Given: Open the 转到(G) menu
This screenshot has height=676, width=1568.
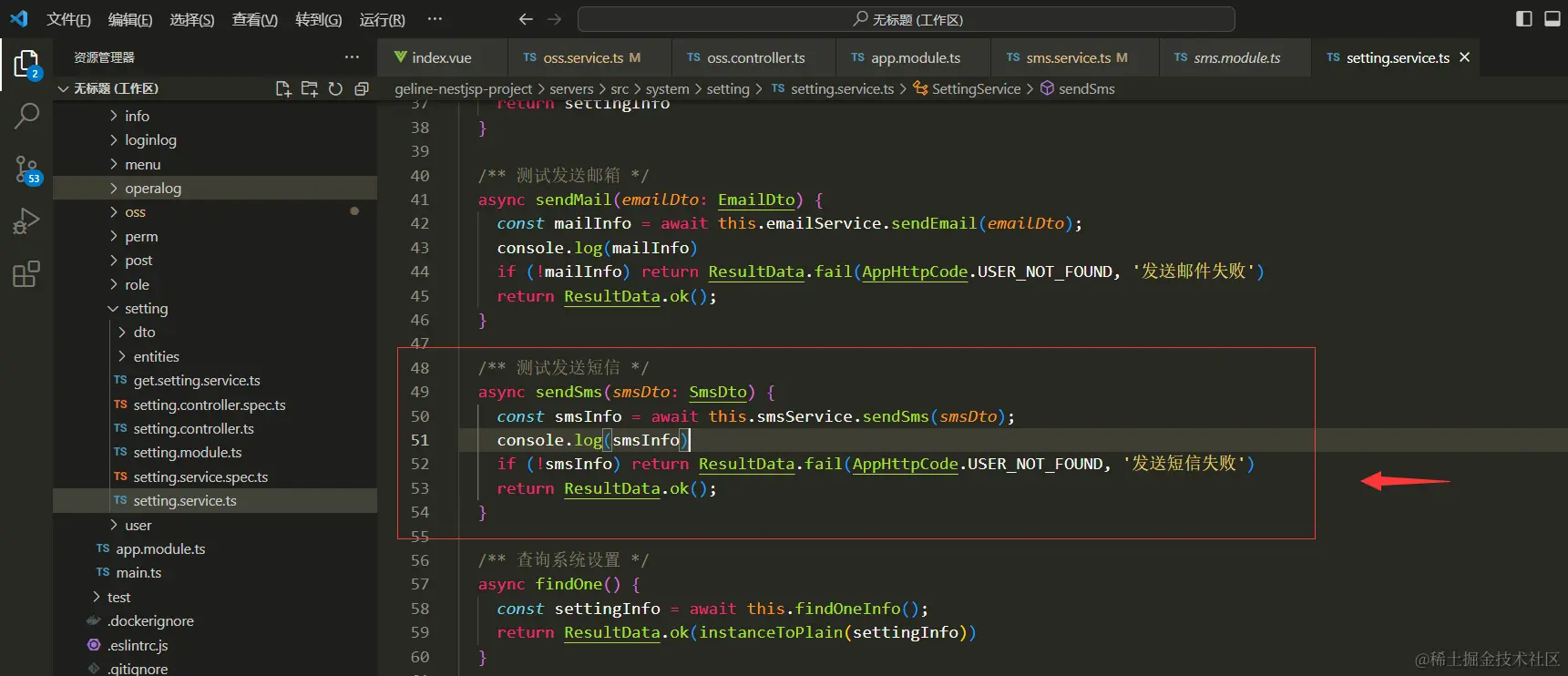Looking at the screenshot, I should [319, 19].
